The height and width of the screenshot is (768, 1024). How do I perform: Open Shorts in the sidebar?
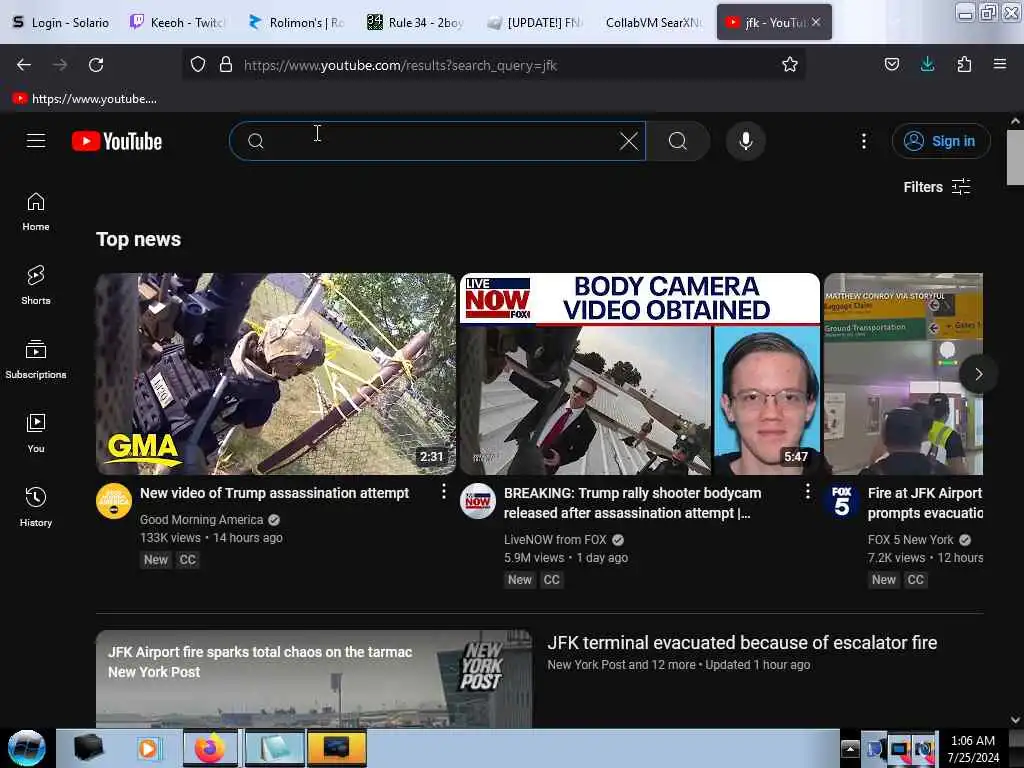coord(36,286)
